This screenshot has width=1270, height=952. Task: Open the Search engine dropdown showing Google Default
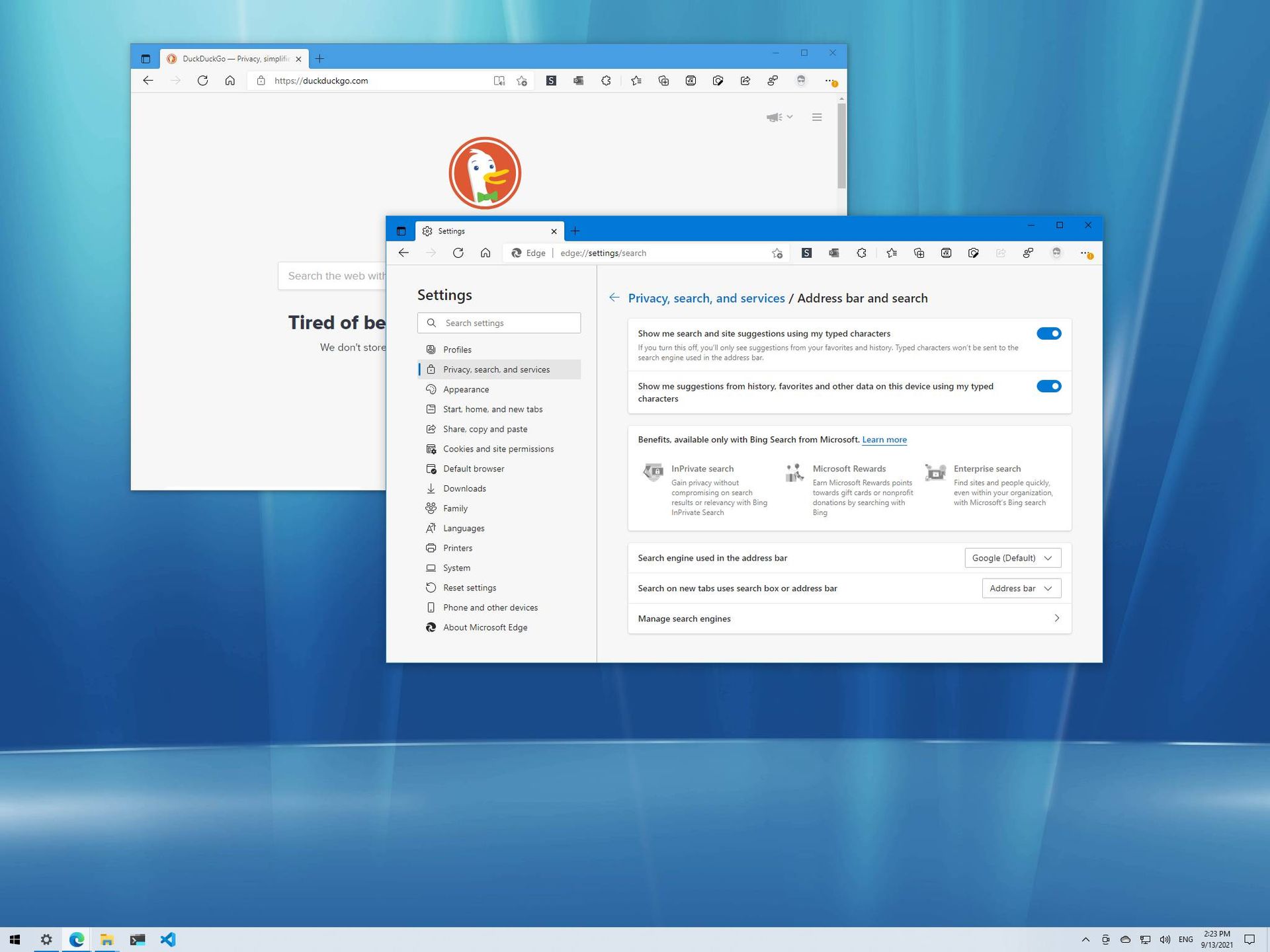(1012, 558)
